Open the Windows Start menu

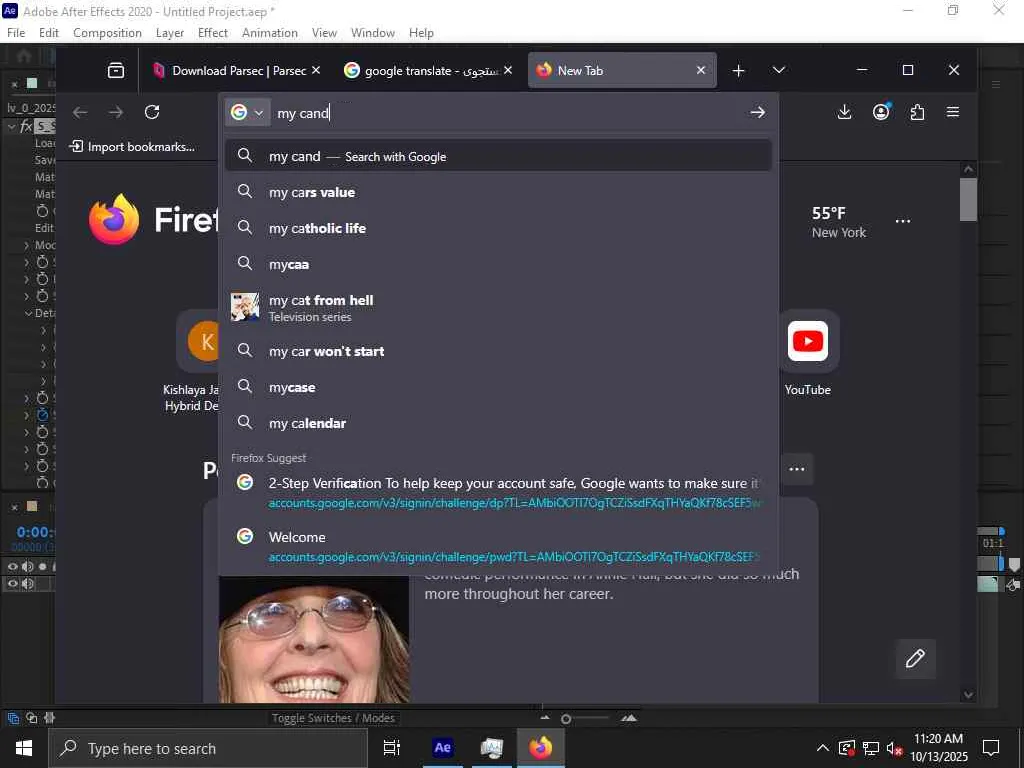click(24, 748)
